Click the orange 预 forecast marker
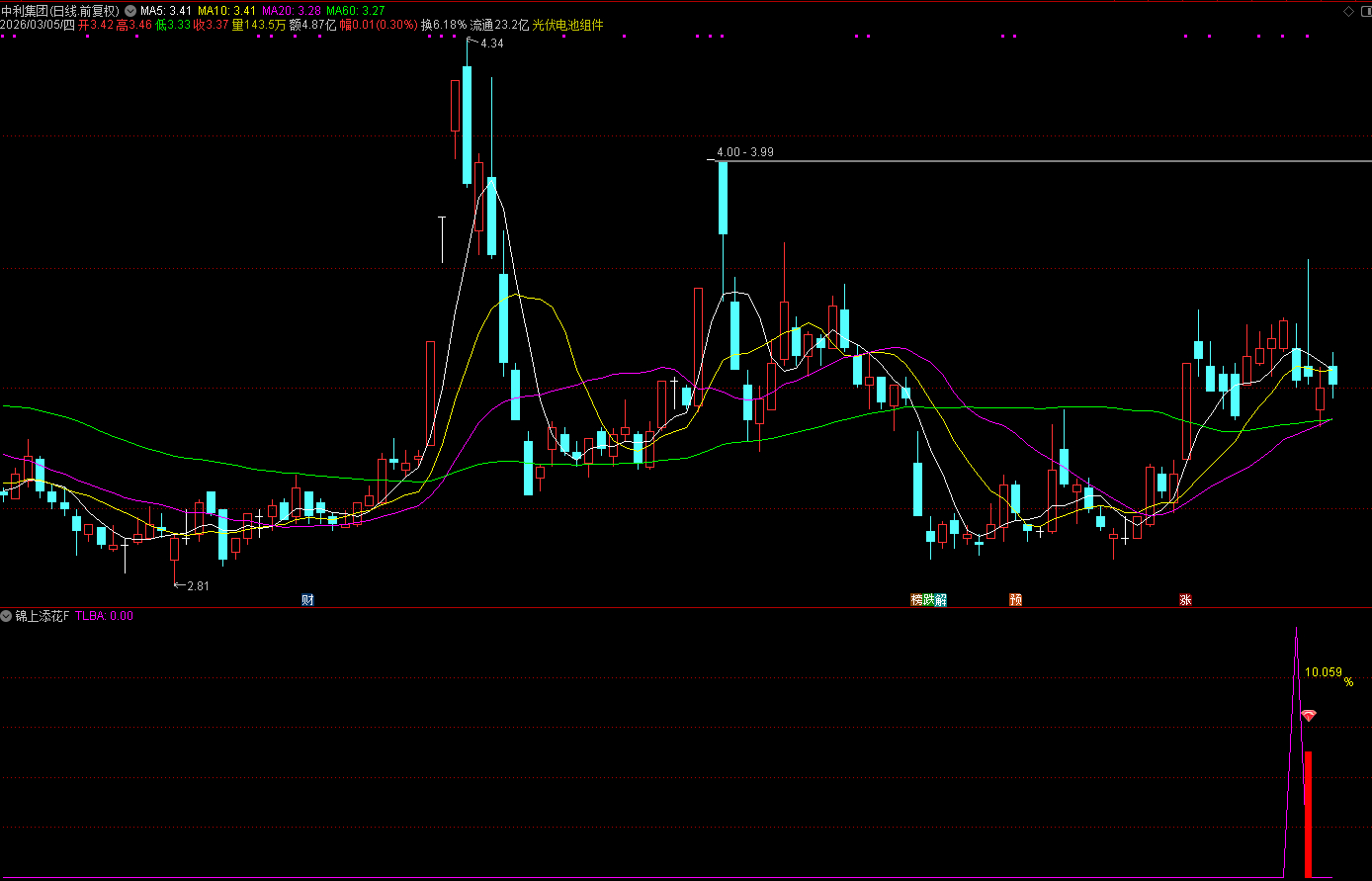Image resolution: width=1372 pixels, height=881 pixels. [x=1015, y=599]
